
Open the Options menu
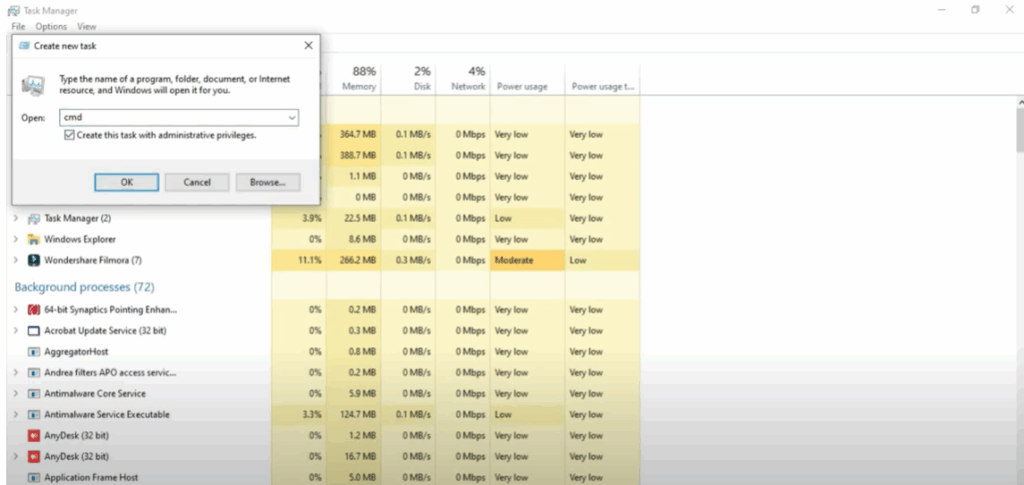click(51, 27)
